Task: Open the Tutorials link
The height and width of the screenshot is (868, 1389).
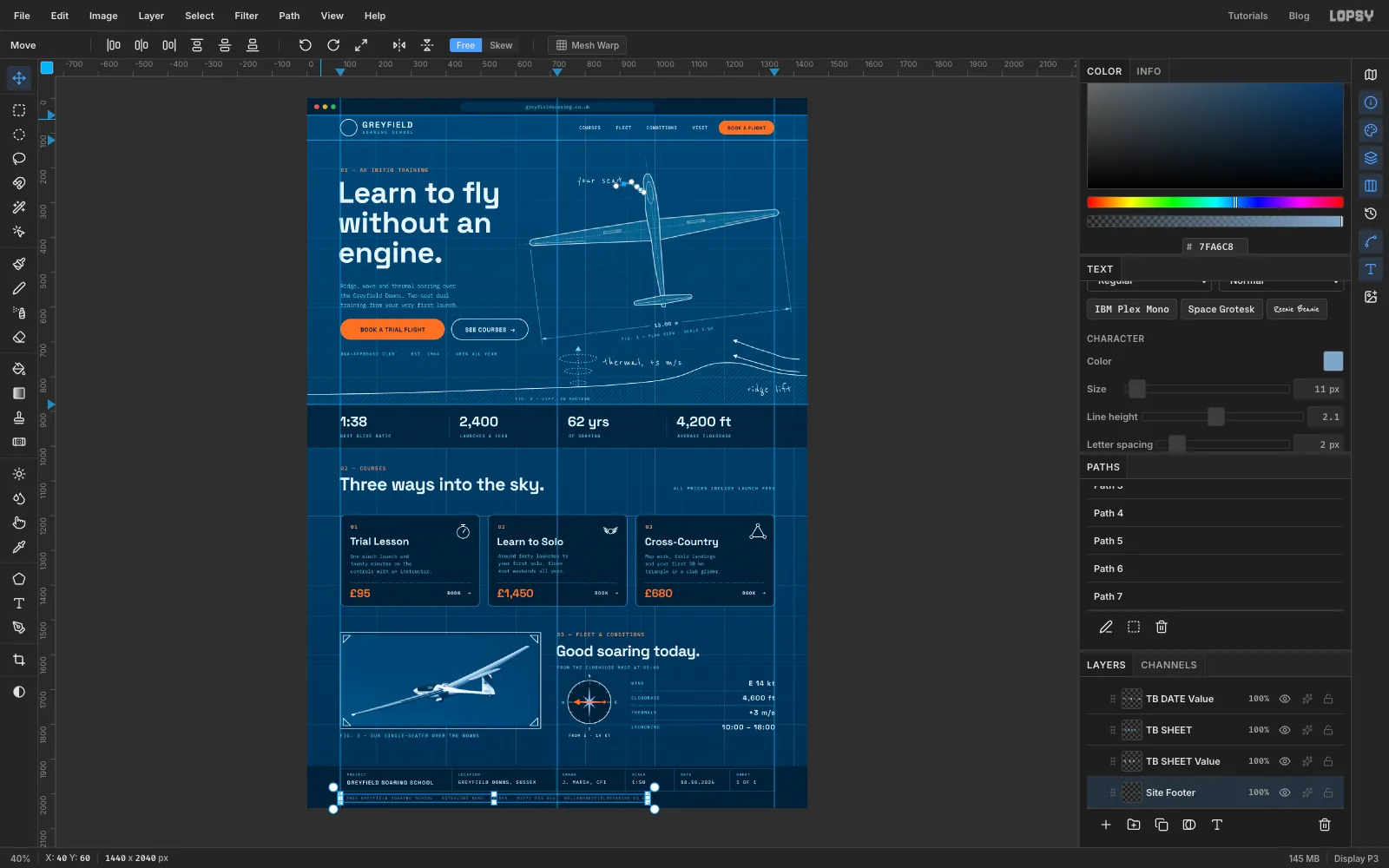Action: coord(1247,16)
